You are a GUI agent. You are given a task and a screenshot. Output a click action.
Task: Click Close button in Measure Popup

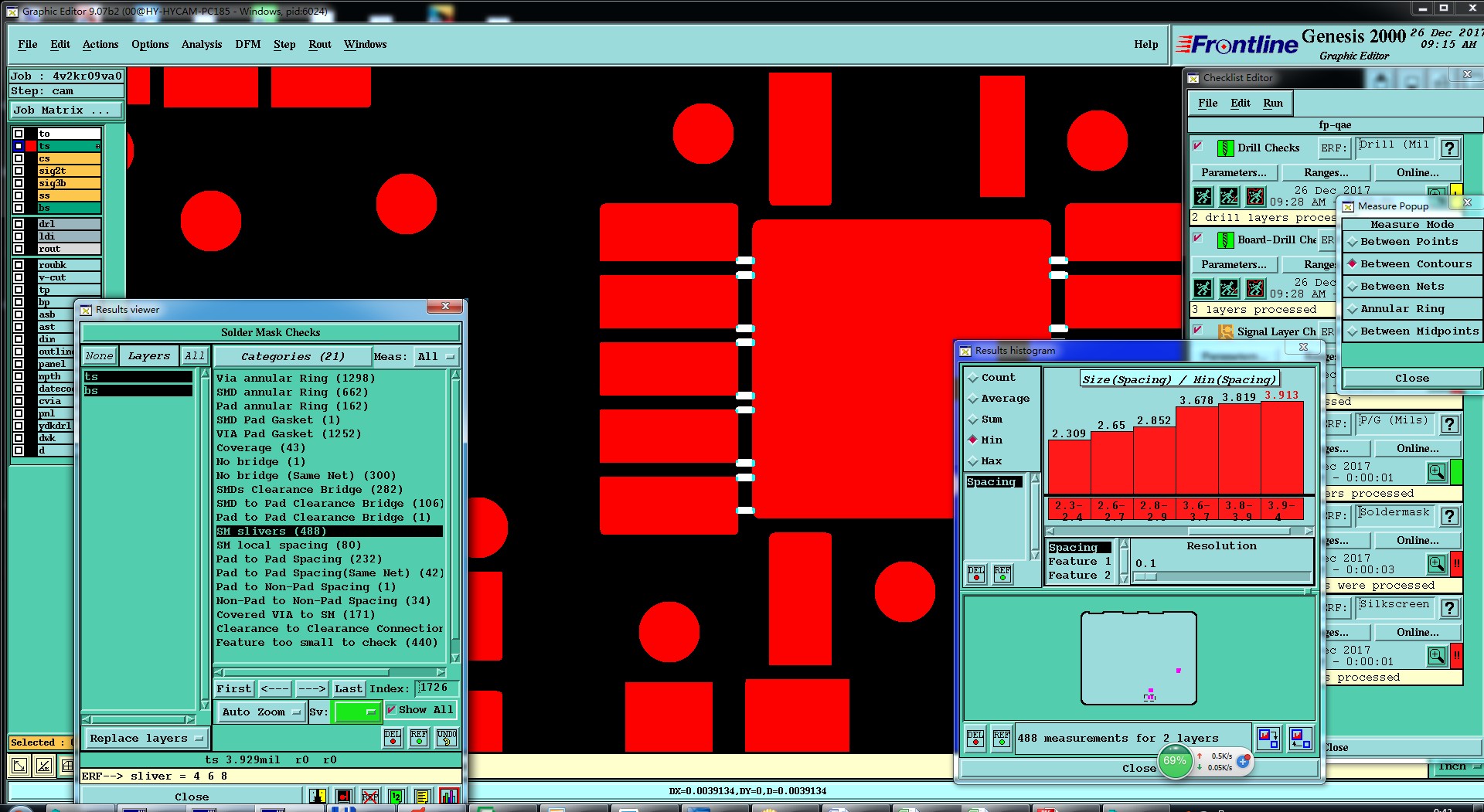1411,378
